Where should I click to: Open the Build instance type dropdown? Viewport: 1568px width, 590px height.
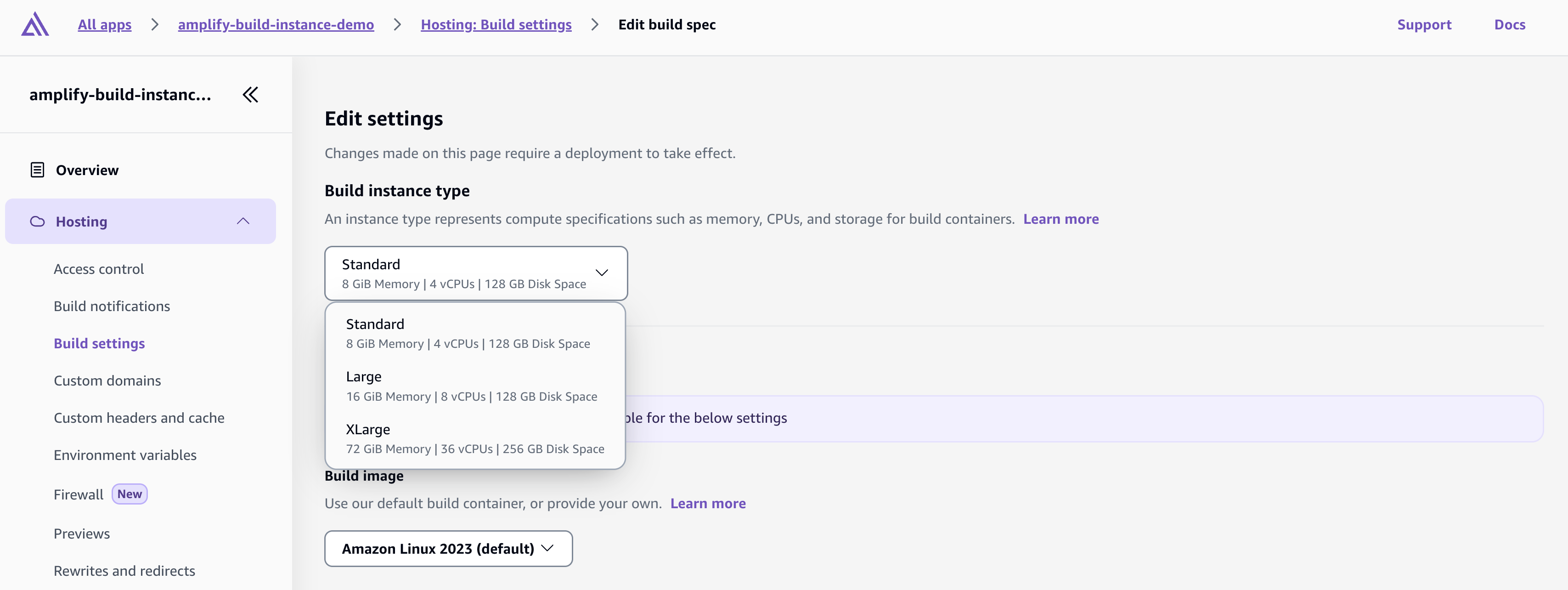tap(475, 273)
